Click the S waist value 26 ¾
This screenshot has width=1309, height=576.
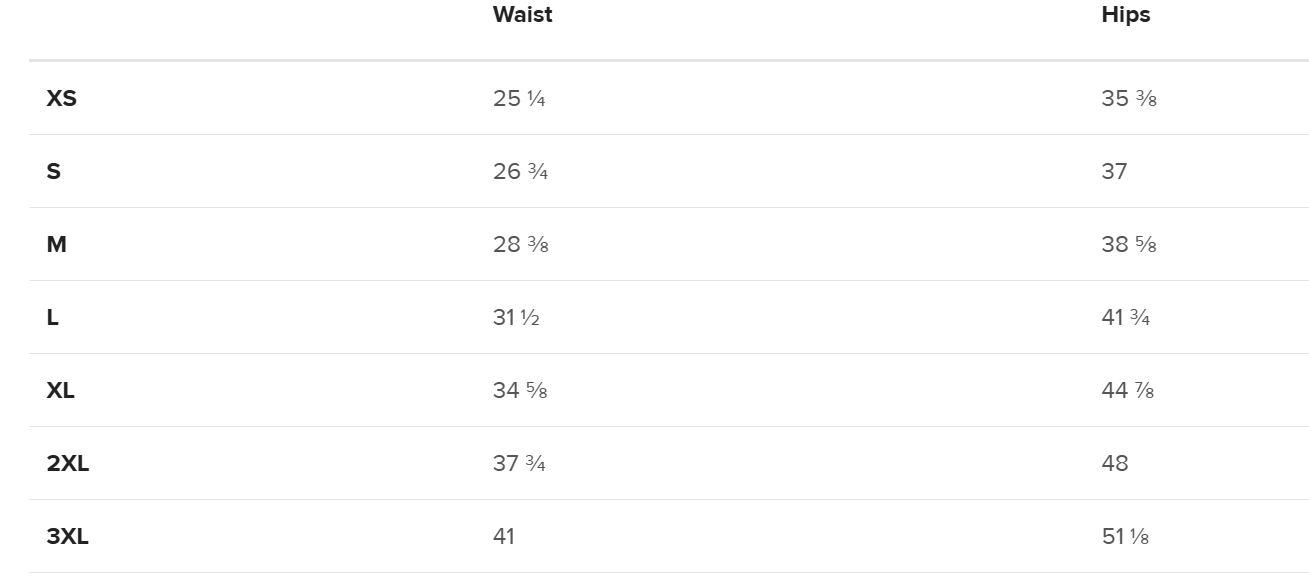(x=520, y=171)
